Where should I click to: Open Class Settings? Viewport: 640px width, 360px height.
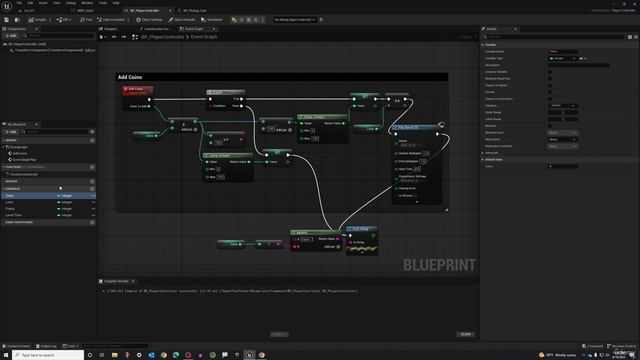pos(149,20)
